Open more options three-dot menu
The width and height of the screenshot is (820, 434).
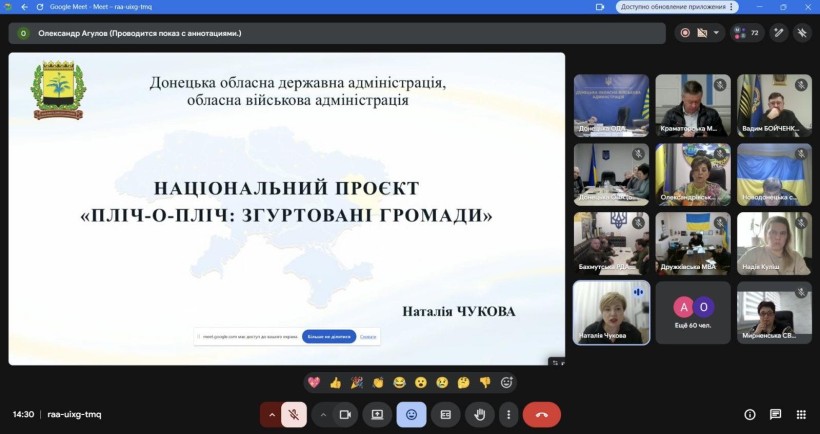pyautogui.click(x=508, y=415)
